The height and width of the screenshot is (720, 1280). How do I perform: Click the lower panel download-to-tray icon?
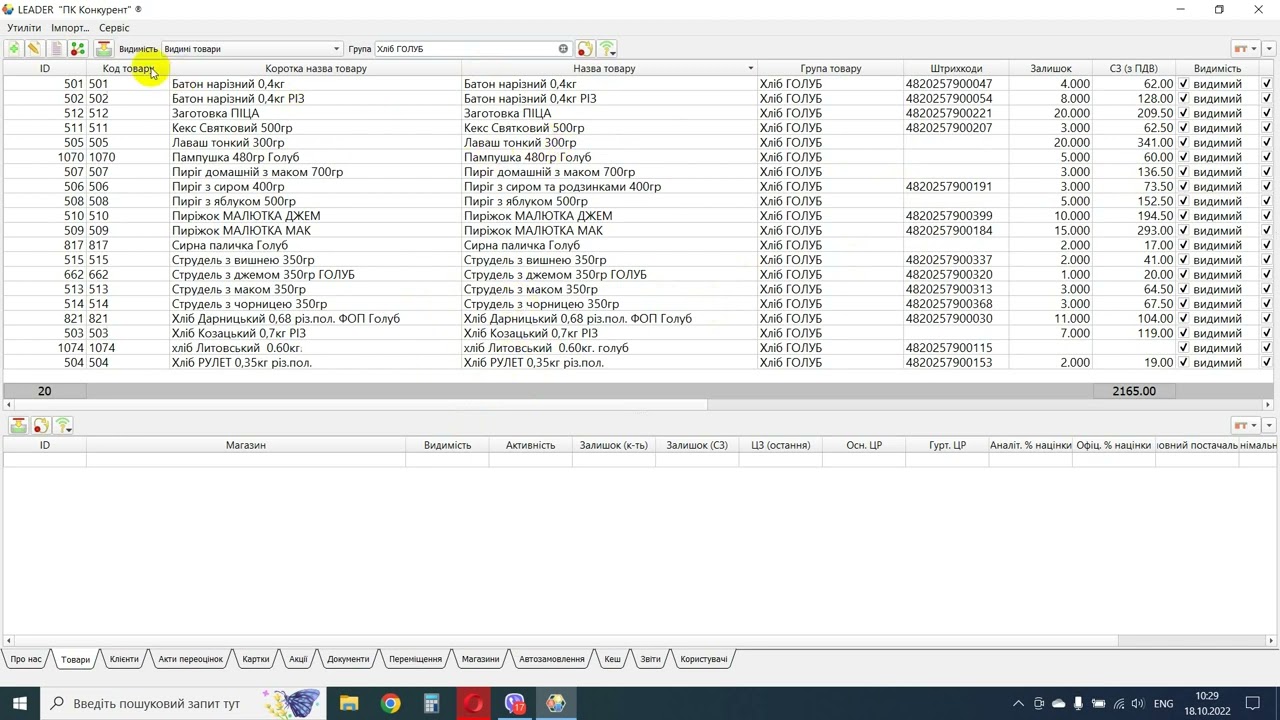tap(18, 426)
